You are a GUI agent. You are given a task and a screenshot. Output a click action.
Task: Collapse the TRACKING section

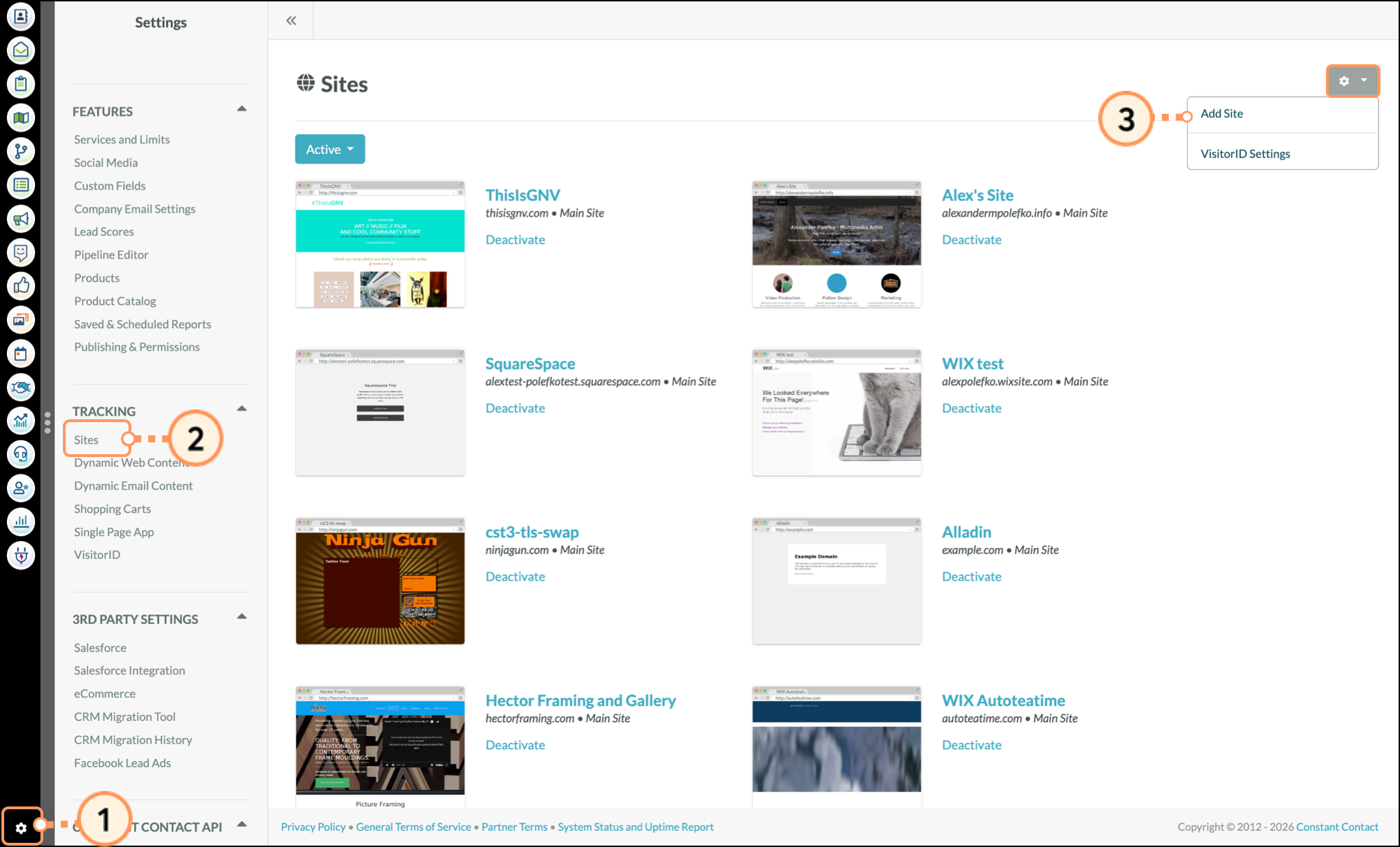[242, 409]
